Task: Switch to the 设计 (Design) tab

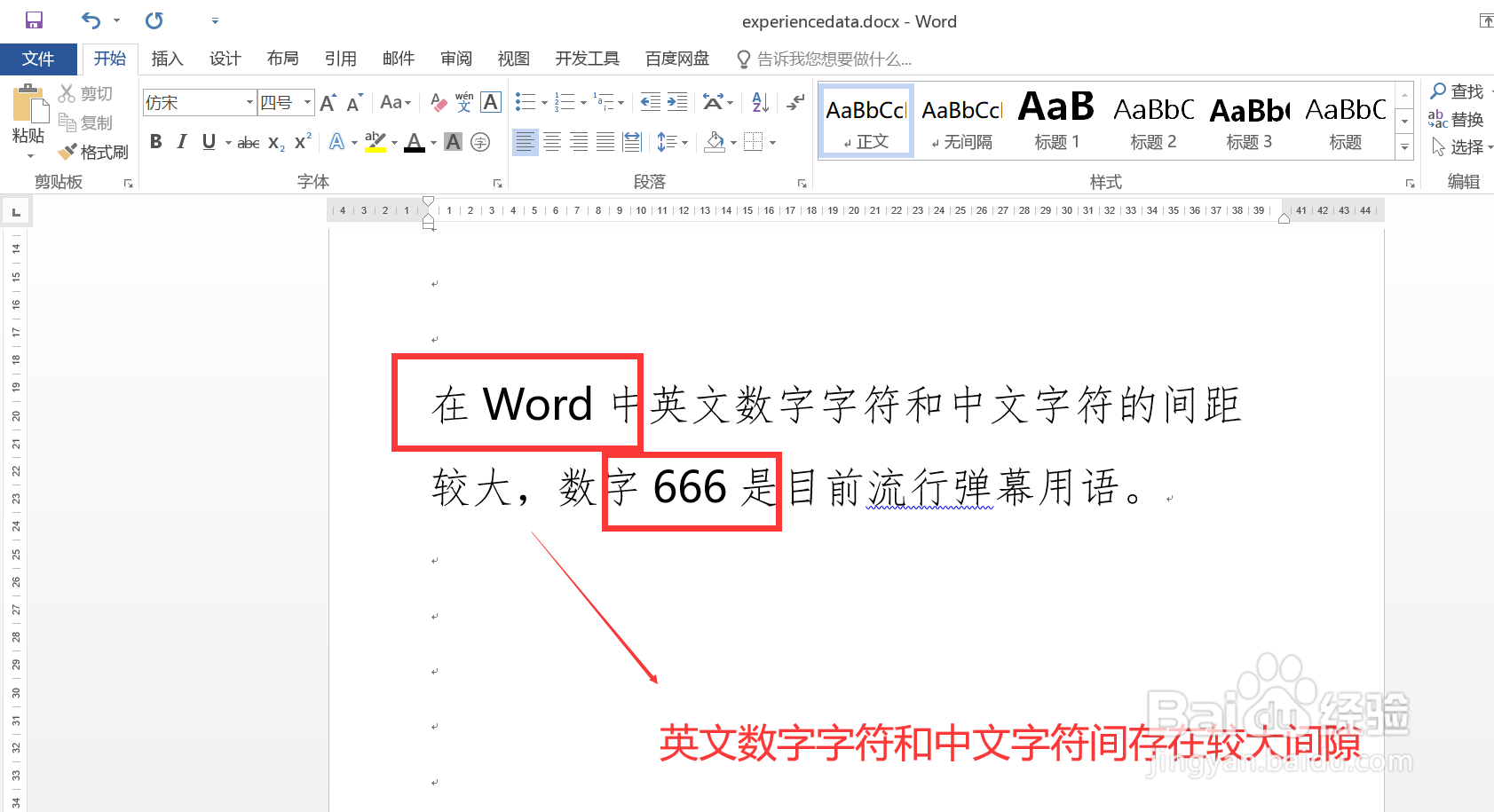Action: click(x=225, y=59)
